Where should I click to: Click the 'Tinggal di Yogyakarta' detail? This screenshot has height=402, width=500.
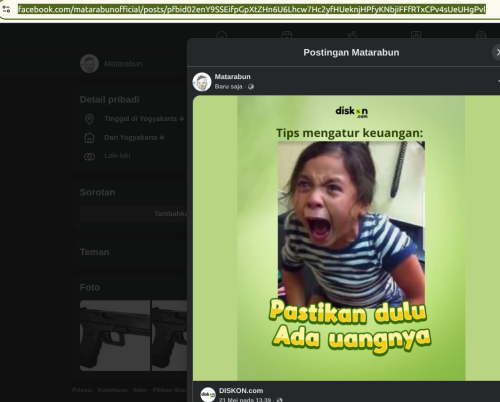[x=140, y=119]
